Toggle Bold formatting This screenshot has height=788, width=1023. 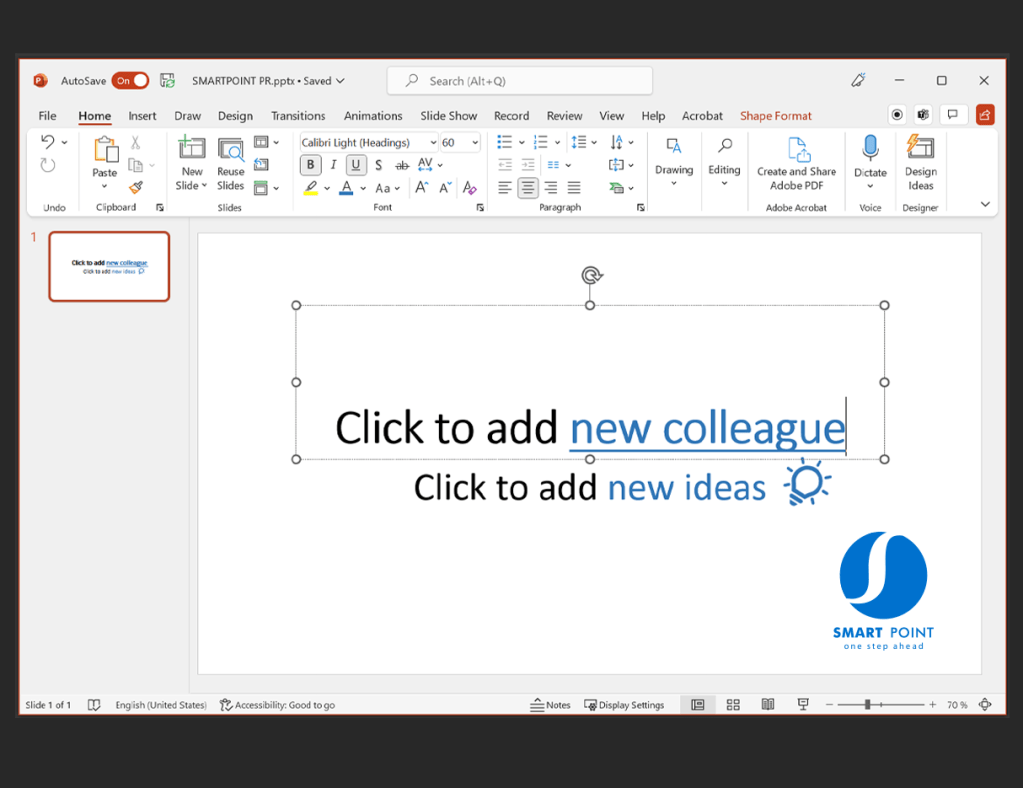click(x=311, y=165)
